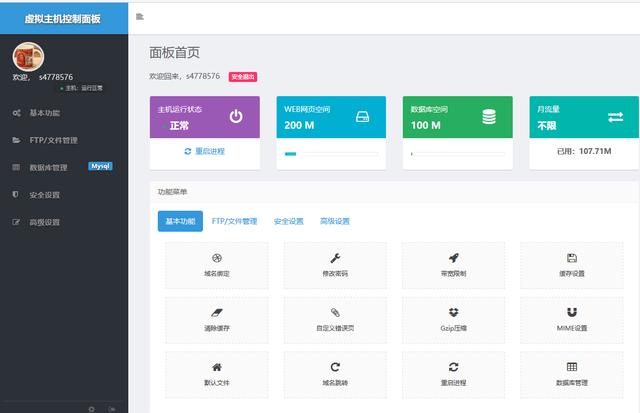Click the 100 M database space value

pos(426,125)
